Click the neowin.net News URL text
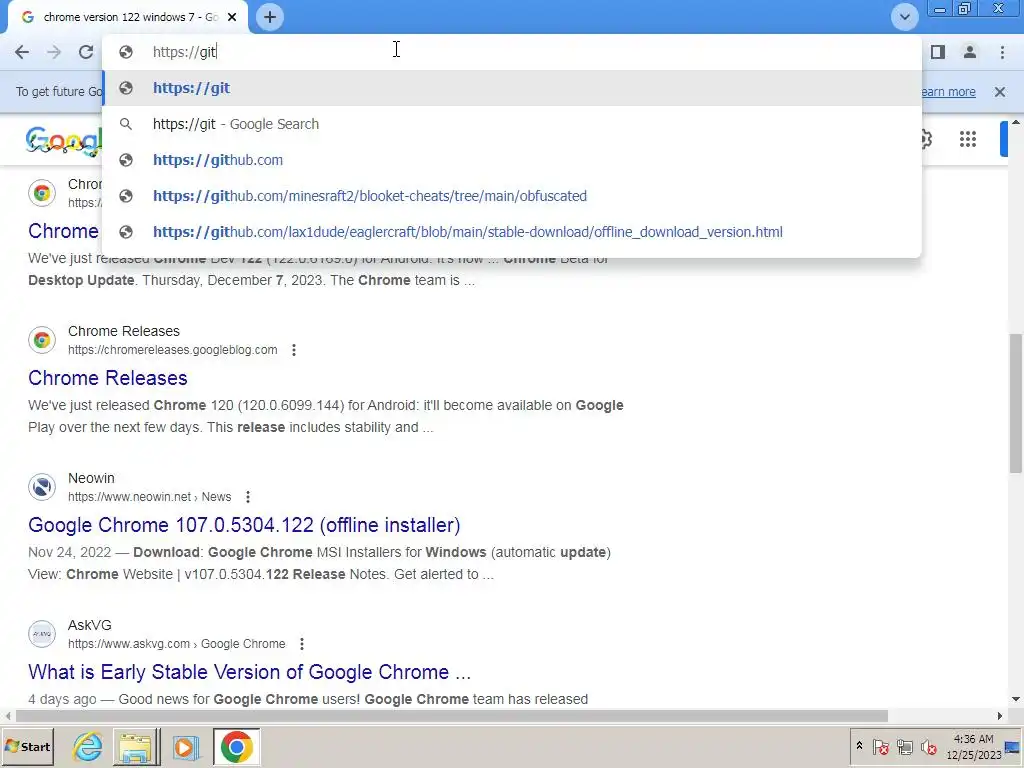The width and height of the screenshot is (1024, 768). [x=150, y=497]
